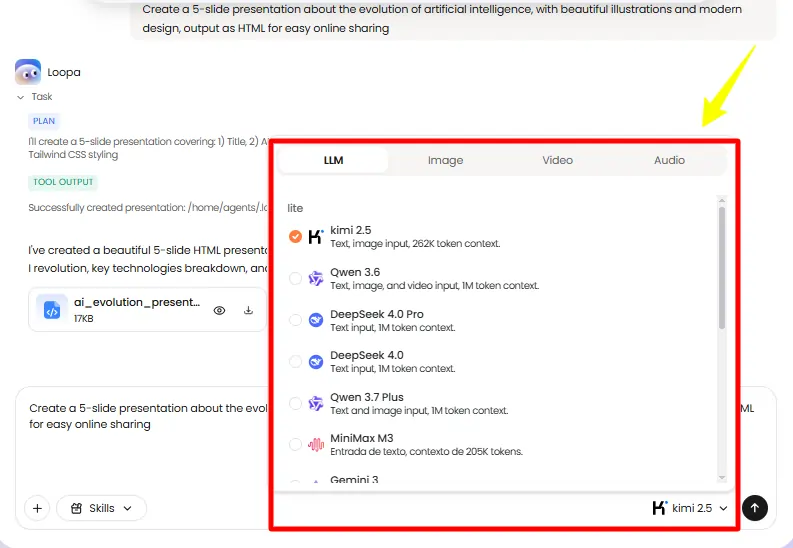Switch to the LLM tab

tap(333, 160)
